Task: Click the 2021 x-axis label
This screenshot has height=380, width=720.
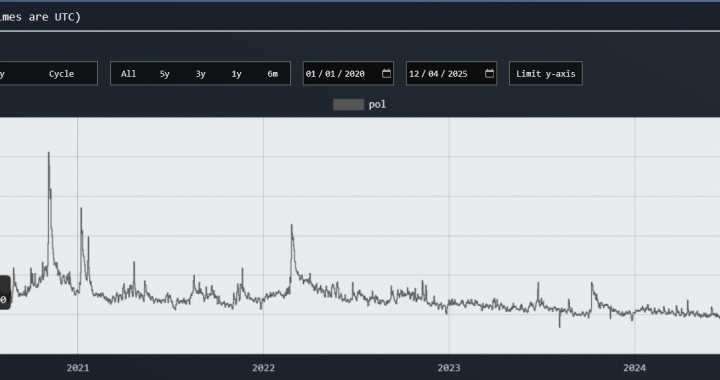Action: (78, 368)
